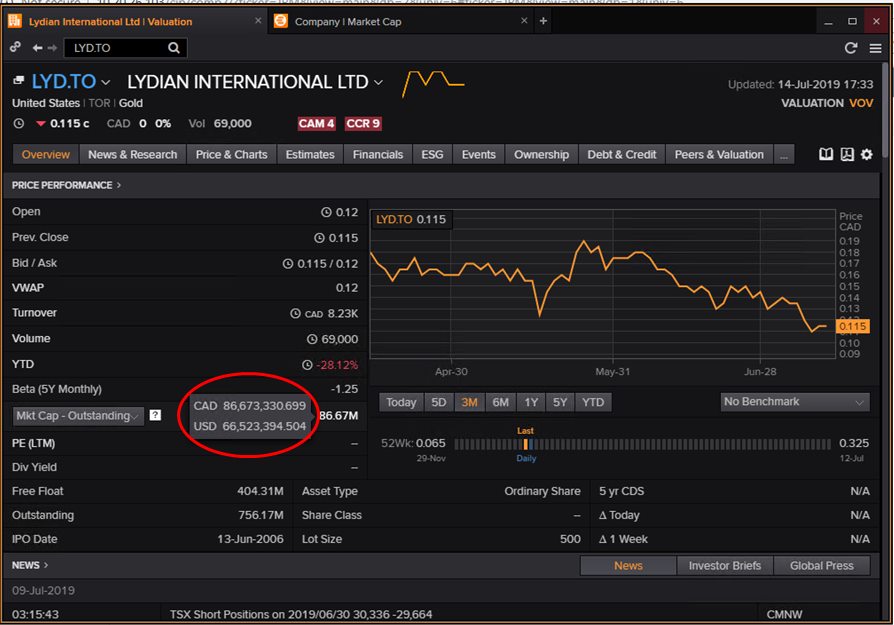Select the 3M chart period
894x625 pixels.
[x=468, y=402]
